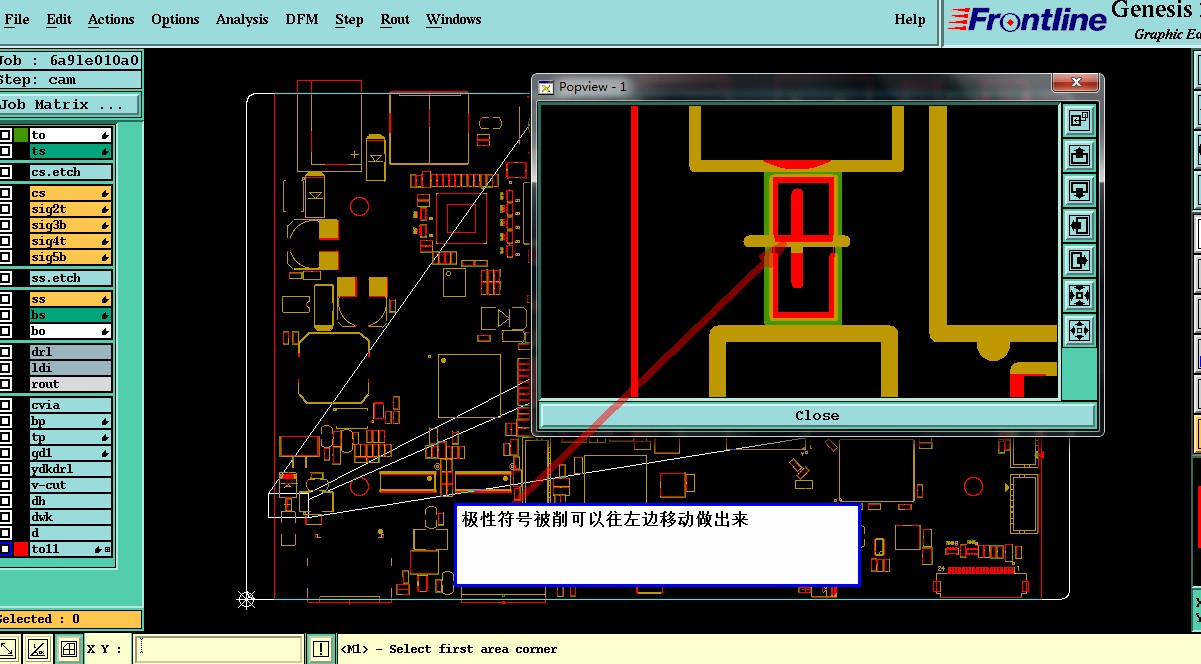Click the pan left icon in Popview
The height and width of the screenshot is (664, 1201).
point(1079,226)
